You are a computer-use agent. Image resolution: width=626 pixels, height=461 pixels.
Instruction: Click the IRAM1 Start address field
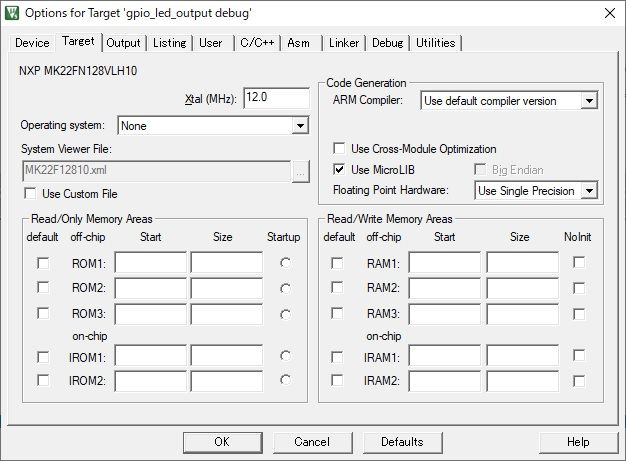tap(445, 355)
